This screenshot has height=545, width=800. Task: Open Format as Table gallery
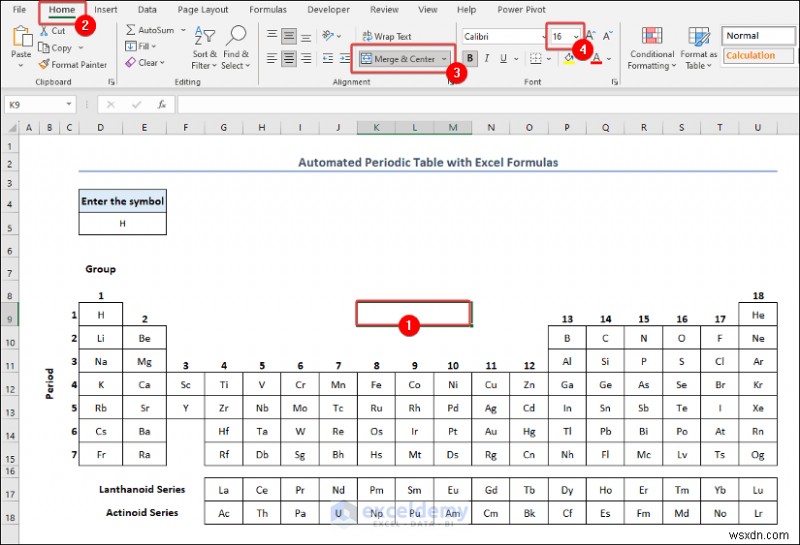point(698,48)
